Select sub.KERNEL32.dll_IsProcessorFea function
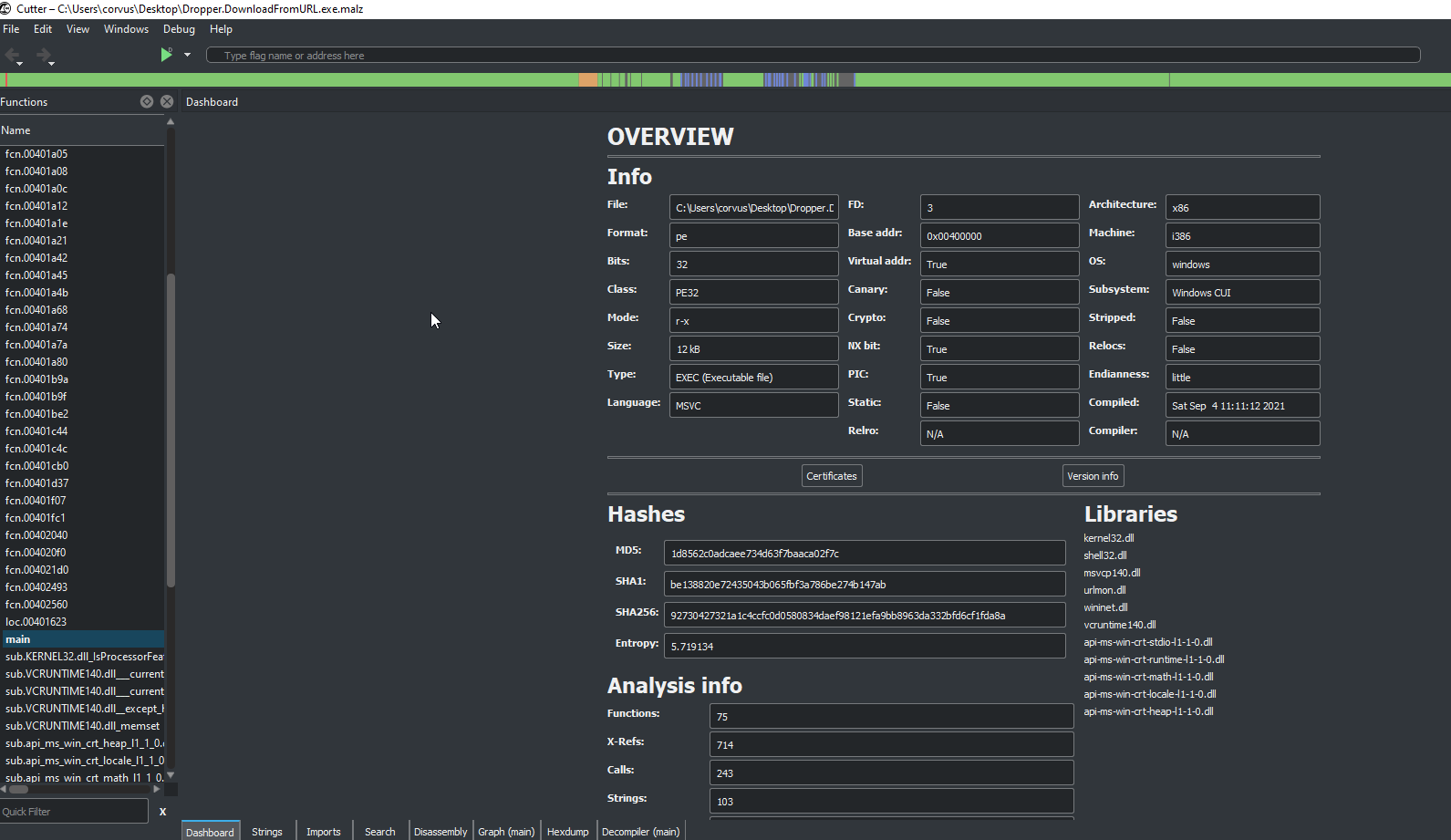 coord(83,657)
